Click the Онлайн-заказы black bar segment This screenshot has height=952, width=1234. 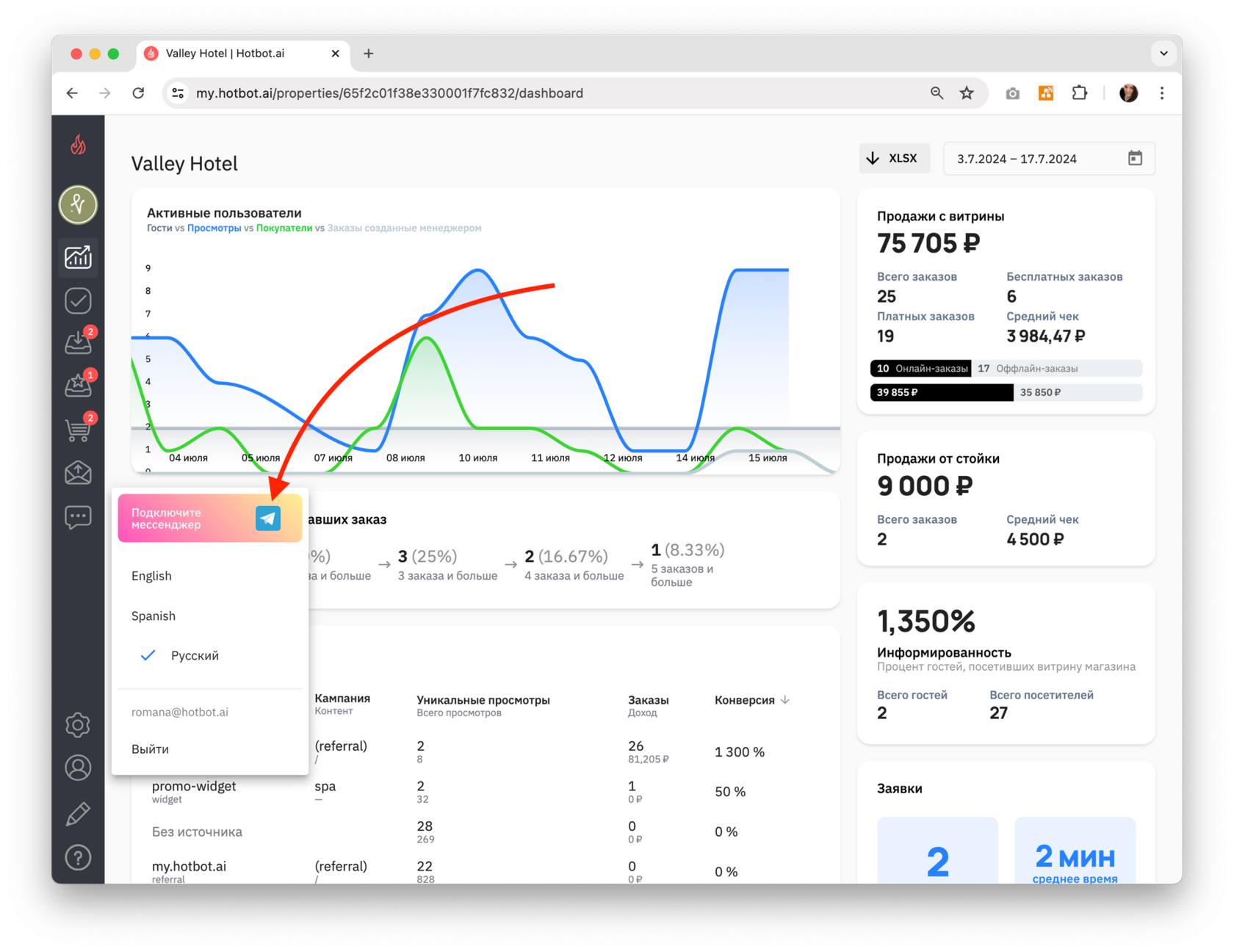(x=921, y=369)
